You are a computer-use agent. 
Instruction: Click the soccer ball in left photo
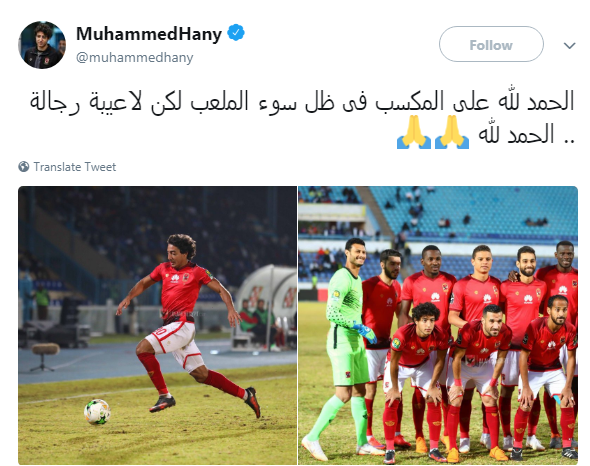click(97, 411)
